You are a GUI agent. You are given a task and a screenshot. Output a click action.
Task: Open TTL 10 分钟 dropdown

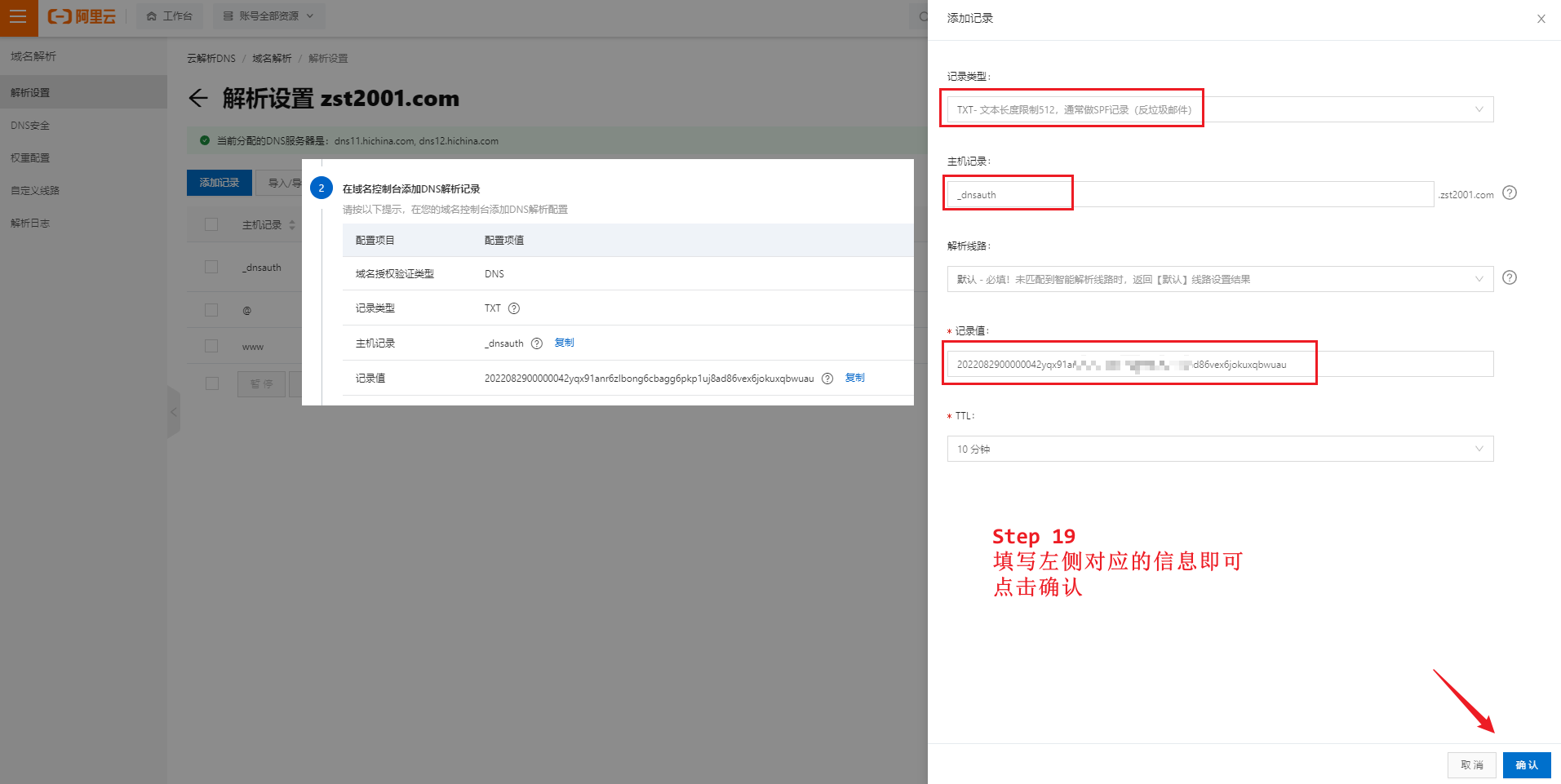[1220, 449]
